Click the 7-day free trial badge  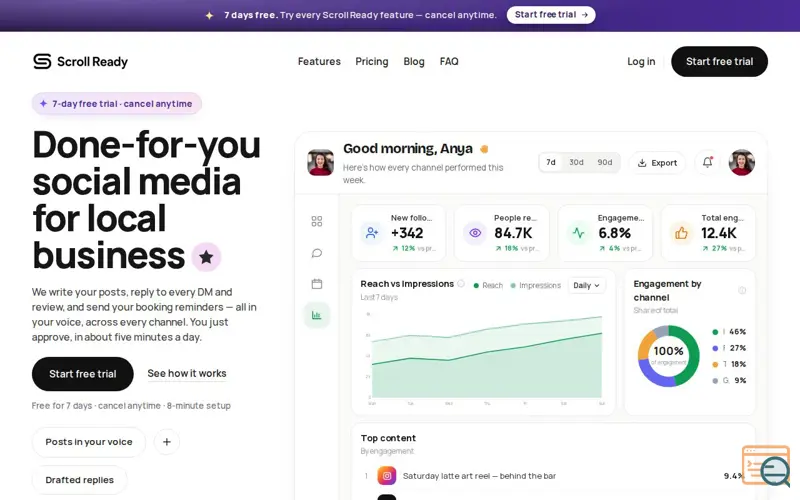(117, 104)
